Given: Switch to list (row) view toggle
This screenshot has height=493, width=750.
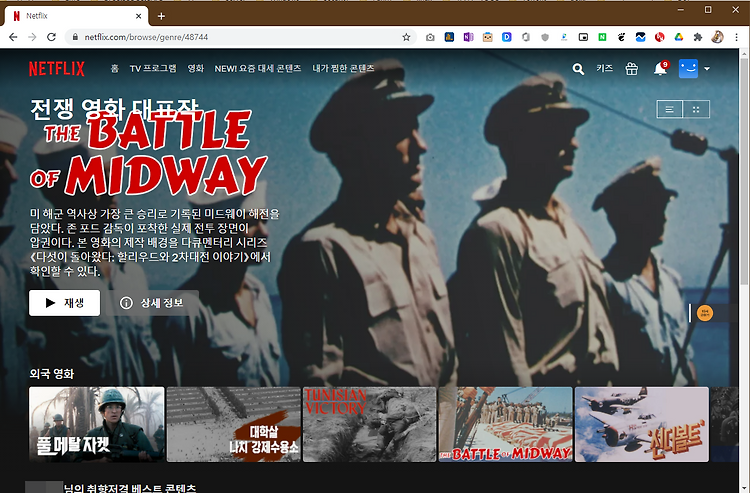Looking at the screenshot, I should pos(670,110).
